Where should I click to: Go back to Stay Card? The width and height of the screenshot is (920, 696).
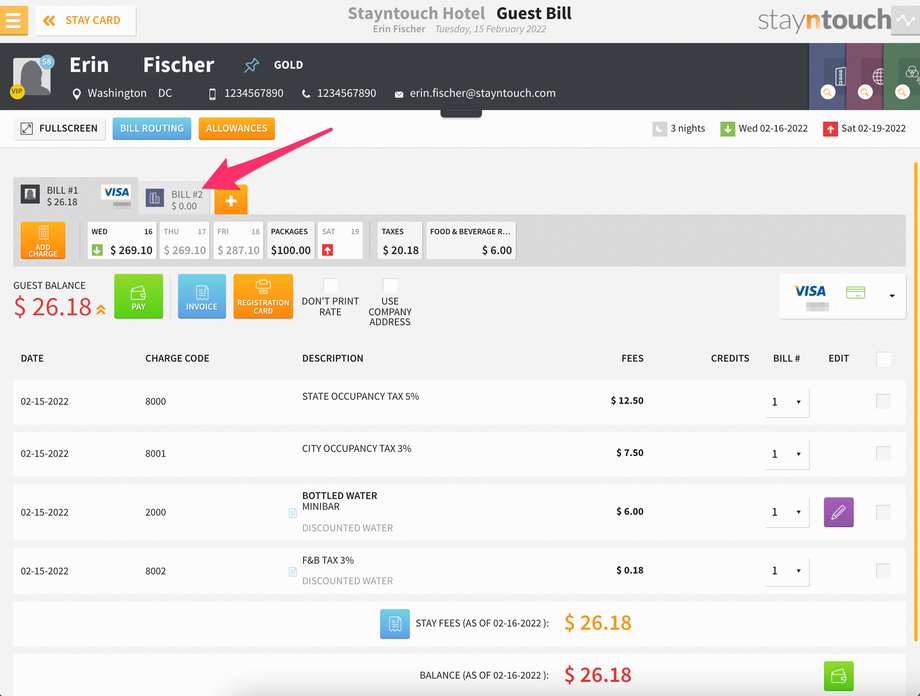(86, 21)
